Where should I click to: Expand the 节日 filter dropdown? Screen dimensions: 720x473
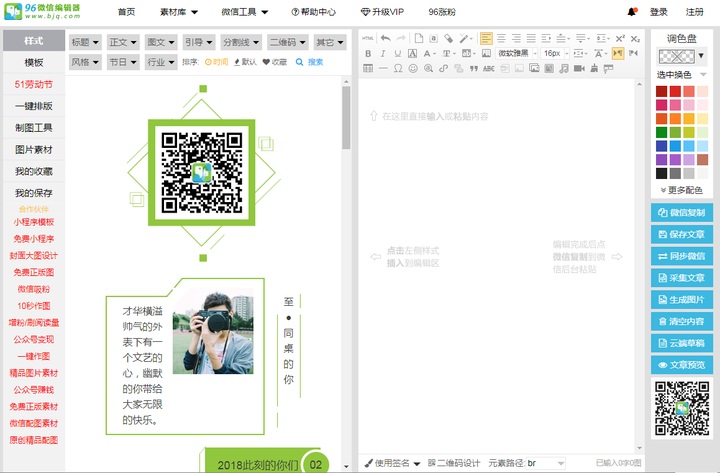(x=123, y=62)
